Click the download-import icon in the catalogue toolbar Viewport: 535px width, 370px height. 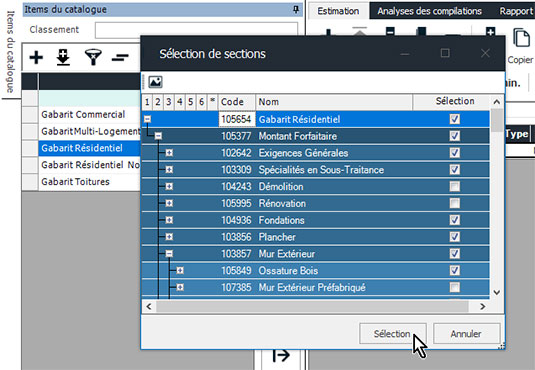(63, 57)
